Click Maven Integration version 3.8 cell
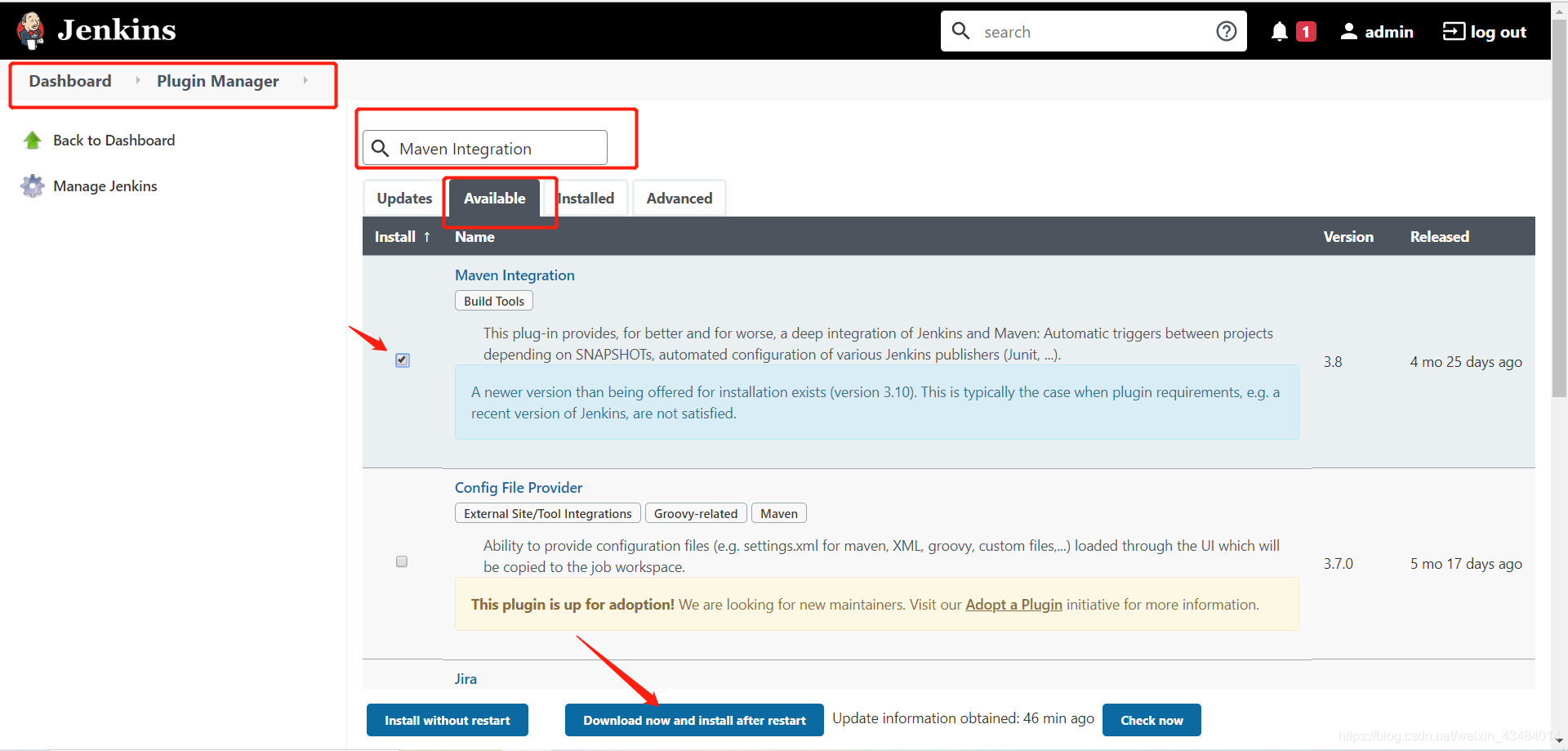1568x751 pixels. click(x=1333, y=362)
